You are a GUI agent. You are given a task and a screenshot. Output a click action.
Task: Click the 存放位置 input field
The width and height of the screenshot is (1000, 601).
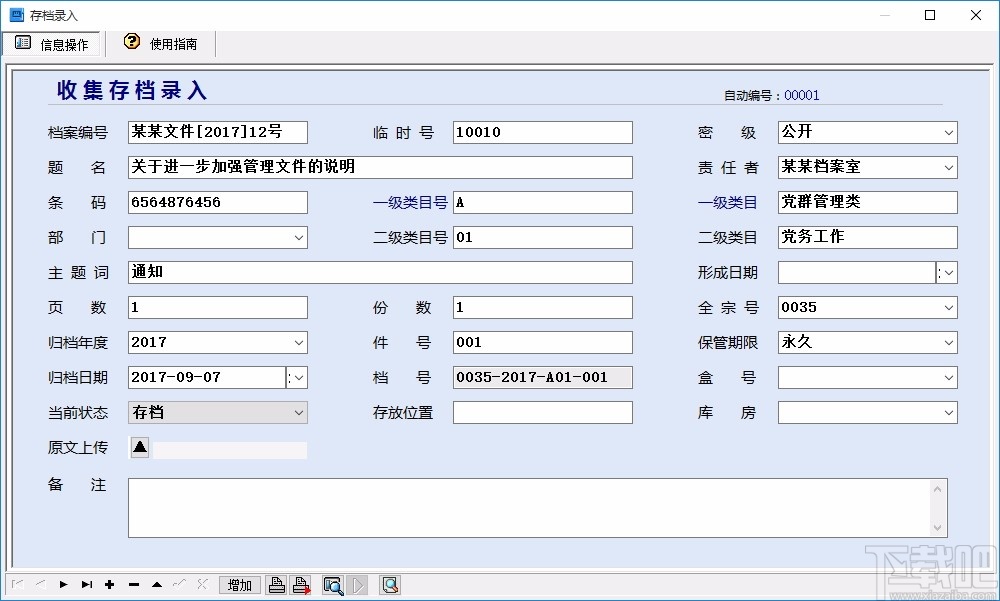(x=543, y=413)
